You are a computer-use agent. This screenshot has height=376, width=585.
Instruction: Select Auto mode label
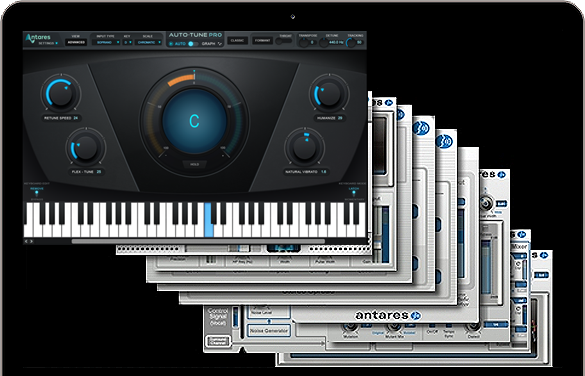[x=180, y=44]
